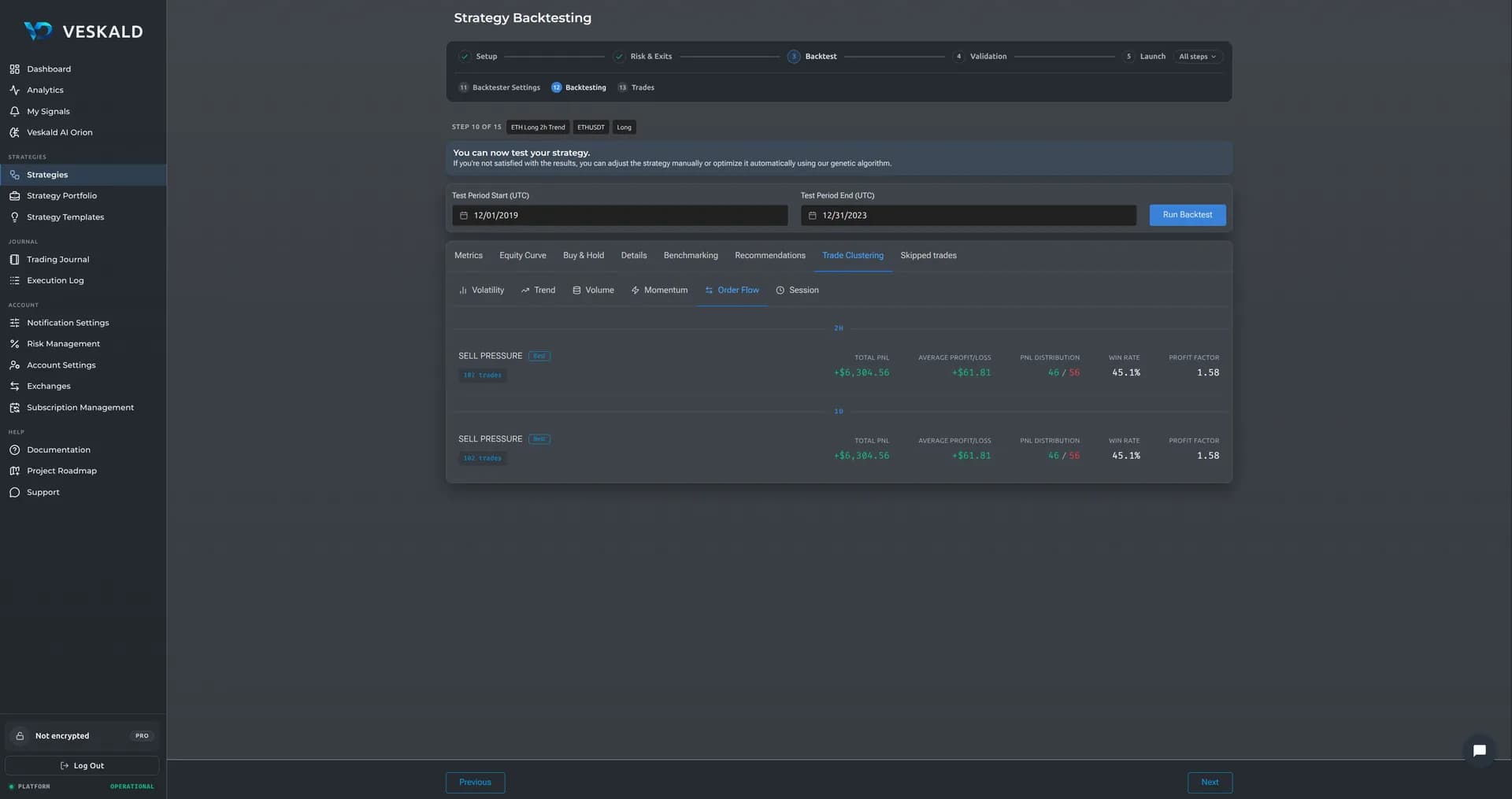Open My Signals bell icon
Screen dimensions: 1512x799
(x=14, y=112)
